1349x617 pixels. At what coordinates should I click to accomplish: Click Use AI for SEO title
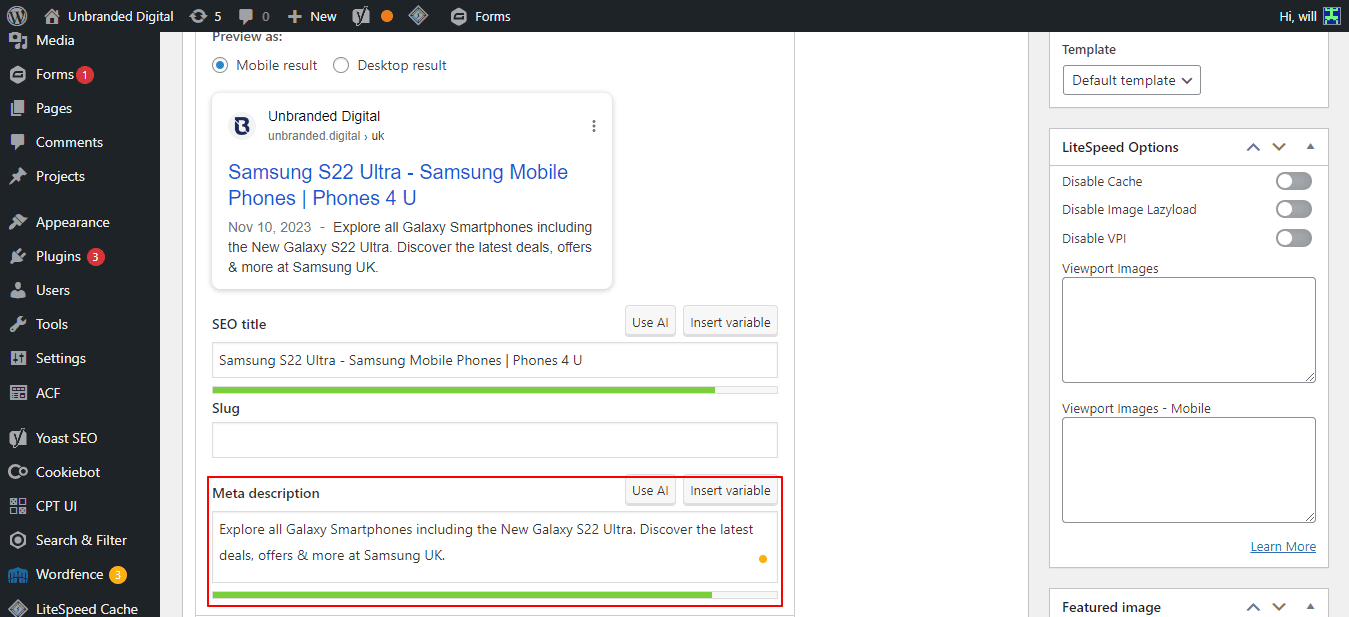tap(650, 322)
